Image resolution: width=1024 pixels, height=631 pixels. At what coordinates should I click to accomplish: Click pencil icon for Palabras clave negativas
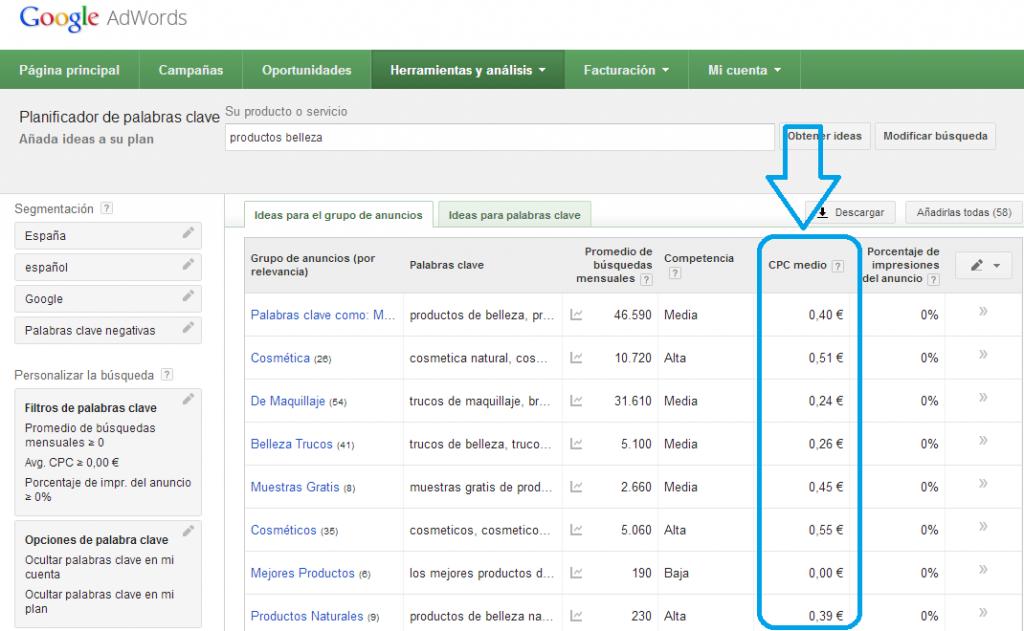pyautogui.click(x=187, y=328)
